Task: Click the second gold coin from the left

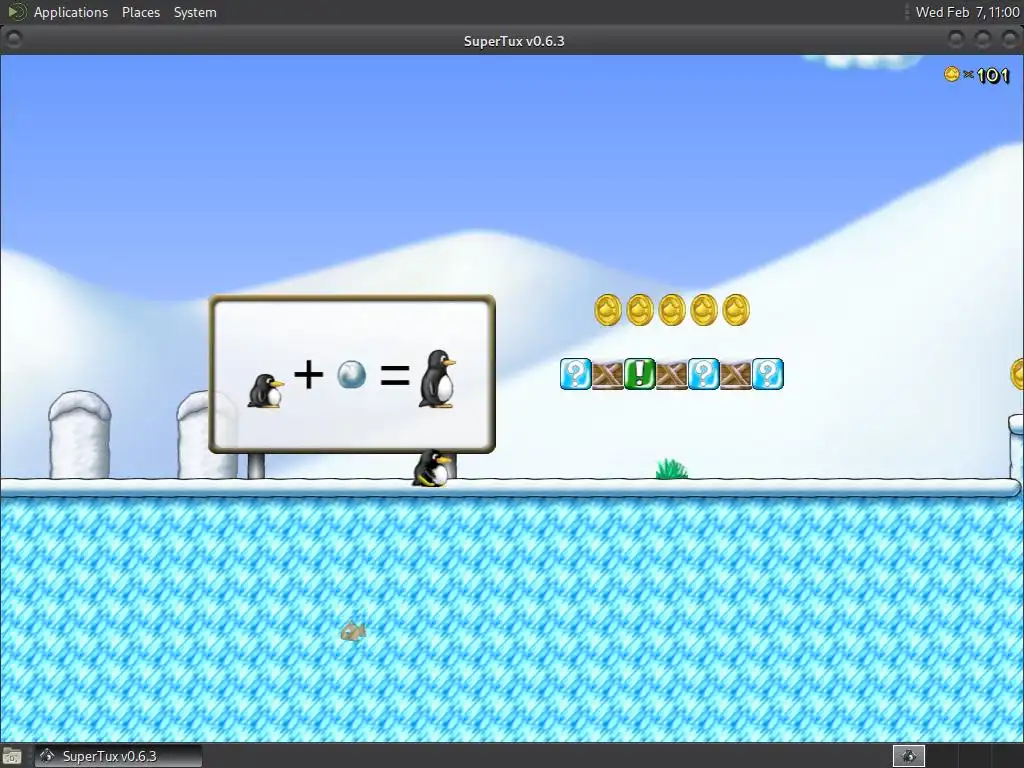Action: tap(639, 310)
